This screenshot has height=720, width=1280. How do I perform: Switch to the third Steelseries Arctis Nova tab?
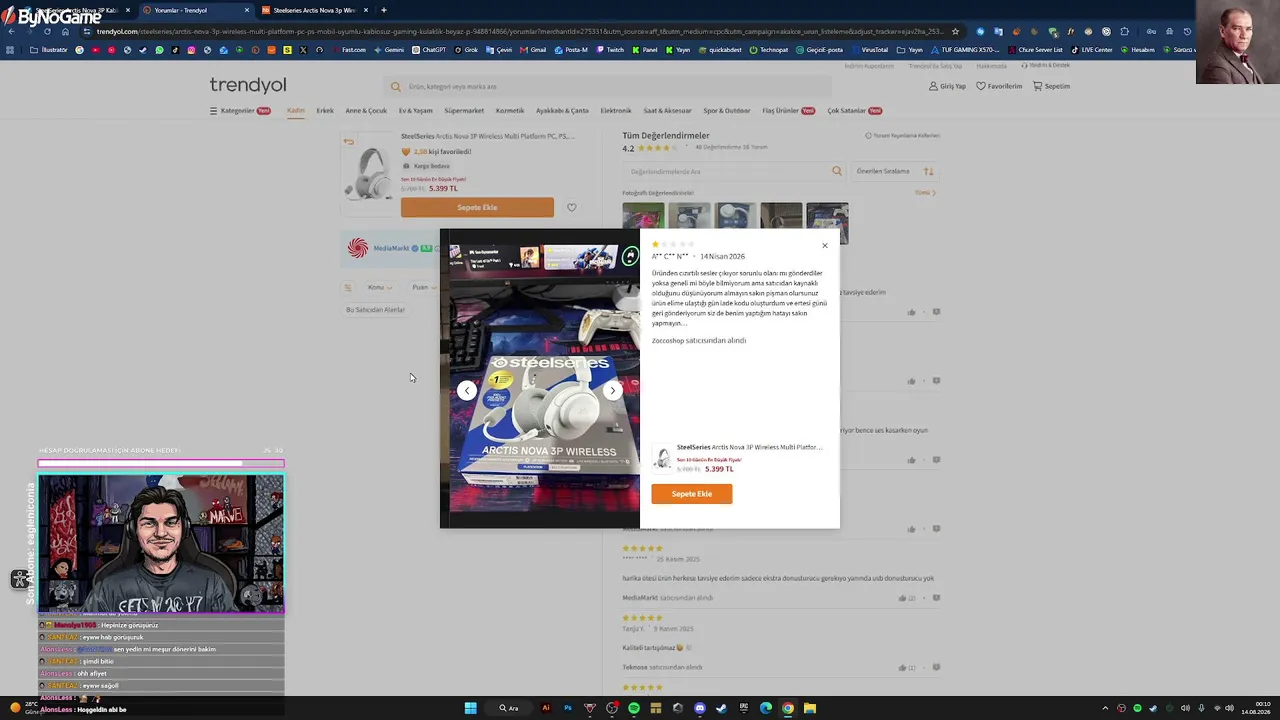pyautogui.click(x=315, y=10)
